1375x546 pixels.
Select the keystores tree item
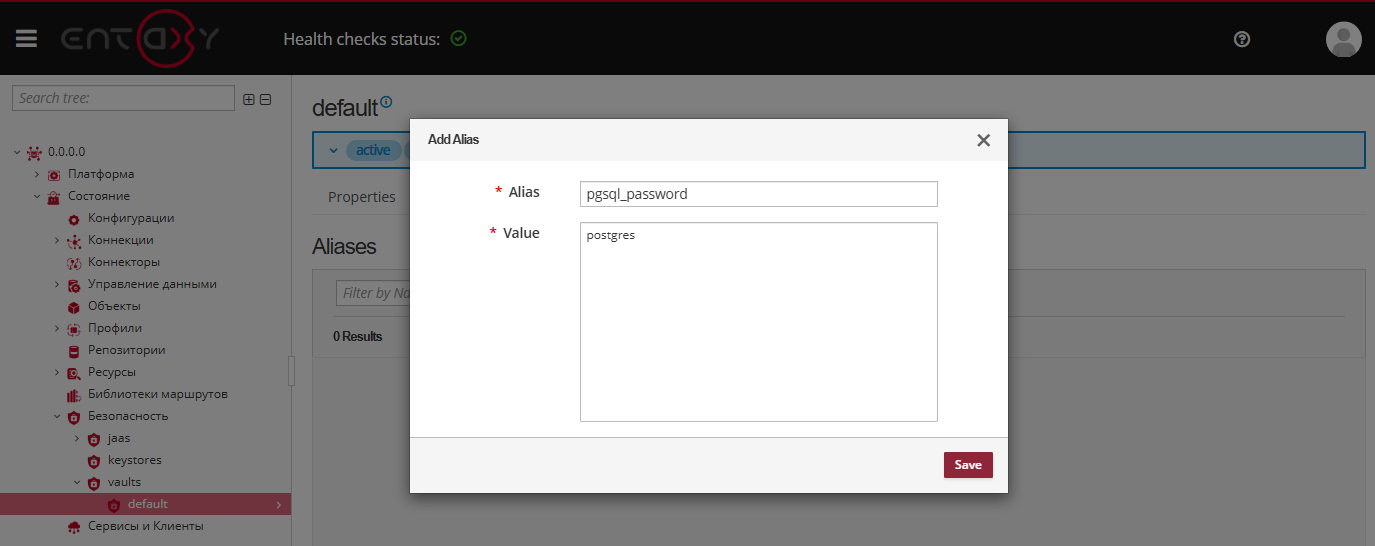coord(134,460)
